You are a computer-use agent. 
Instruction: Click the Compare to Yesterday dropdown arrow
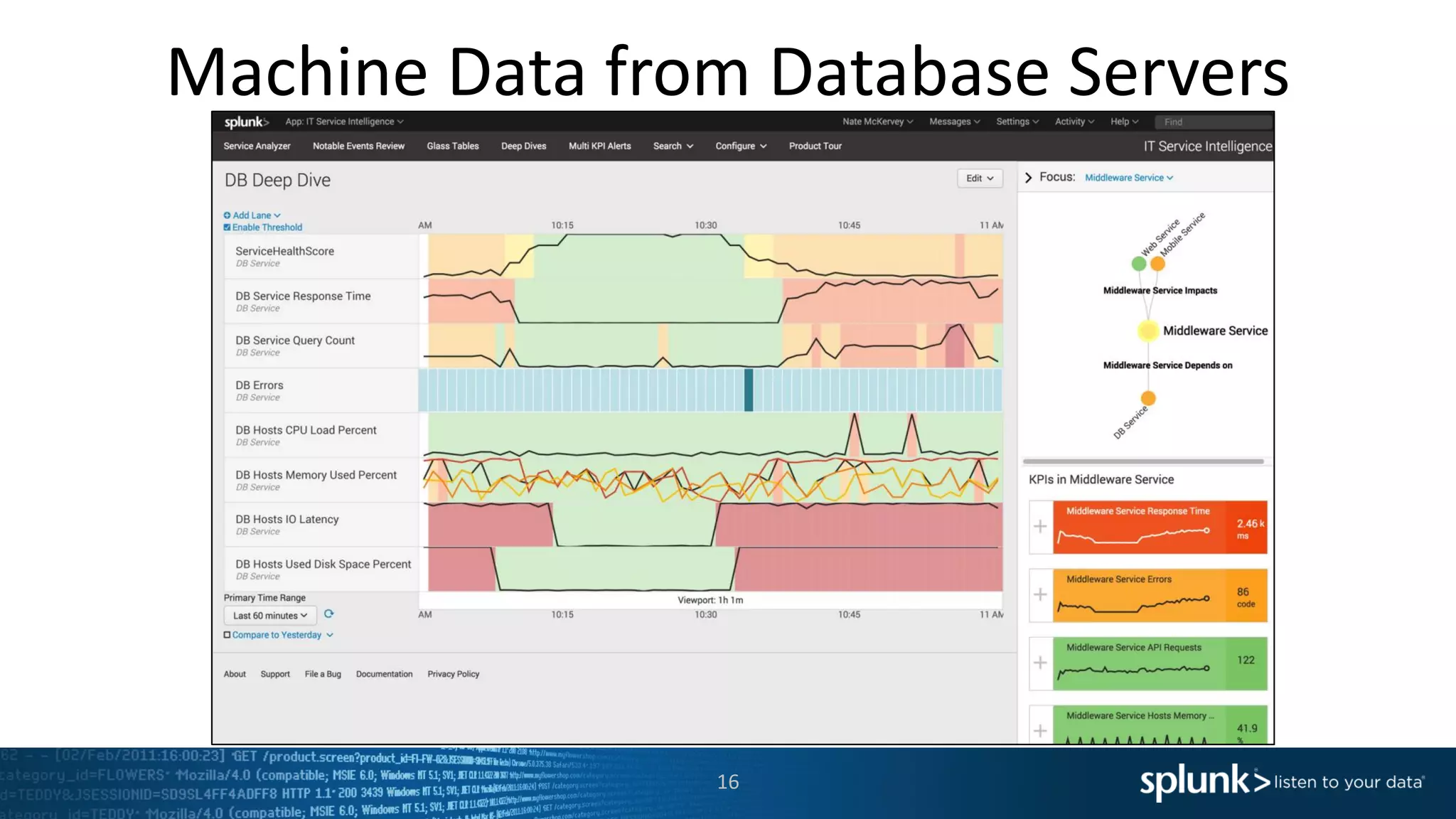pyautogui.click(x=330, y=635)
